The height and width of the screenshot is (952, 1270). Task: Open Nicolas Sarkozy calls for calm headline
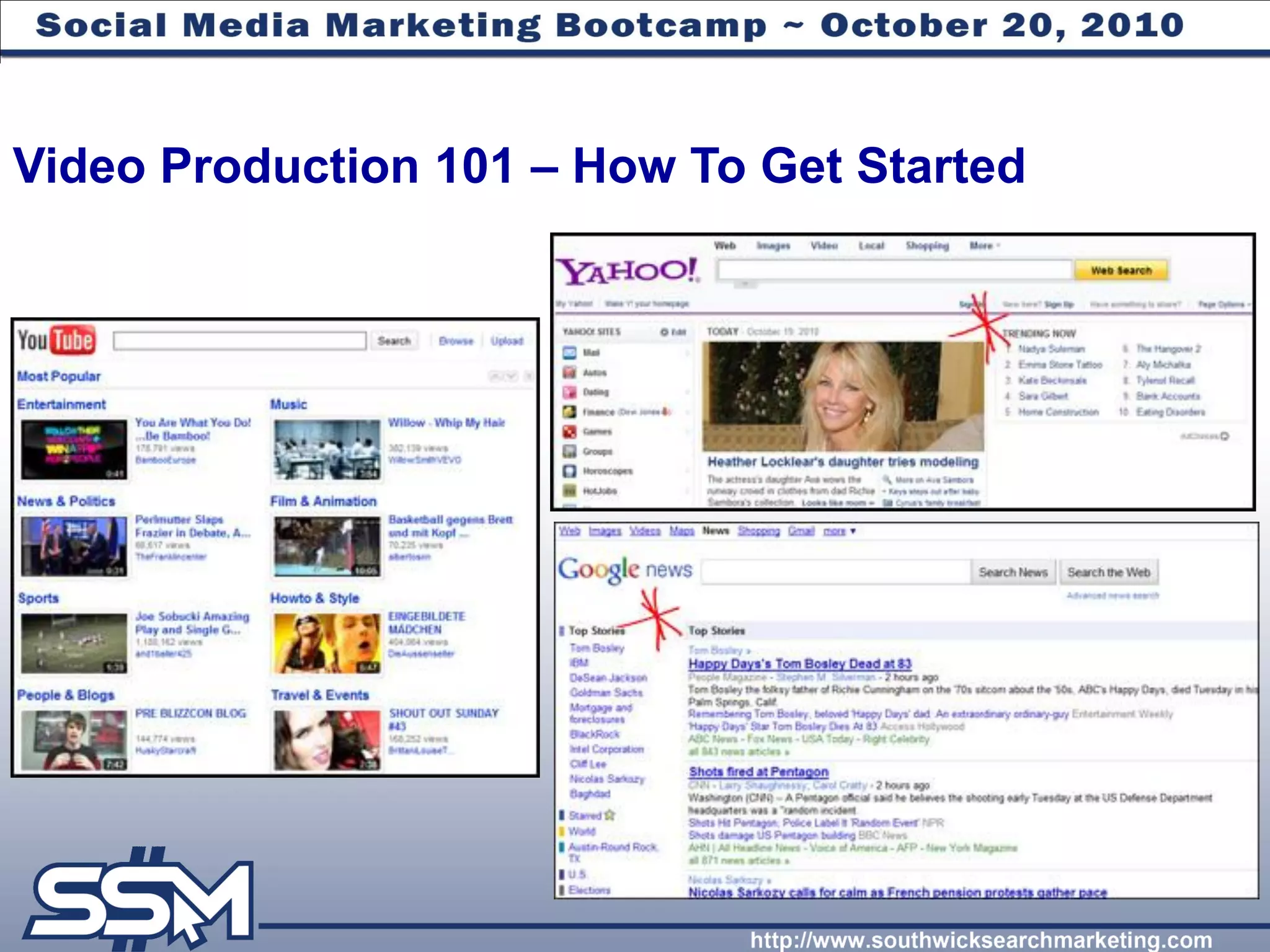tap(897, 892)
